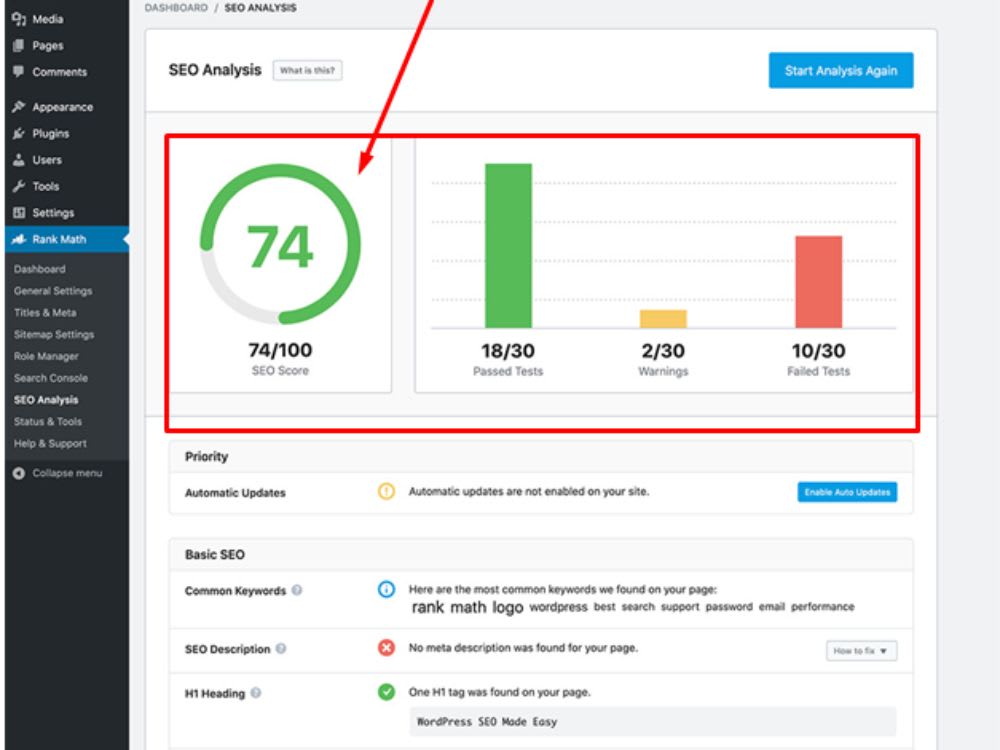
Task: Open Titles & Meta submenu item
Action: 45,312
